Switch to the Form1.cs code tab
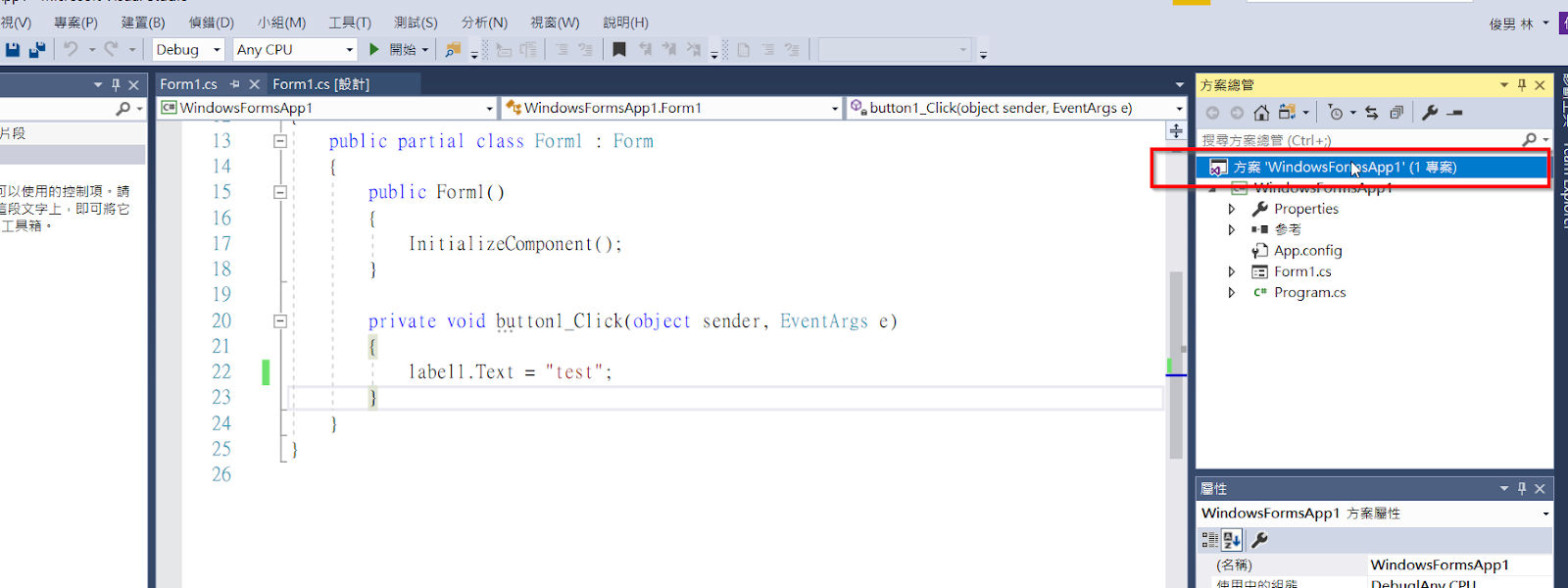 coord(189,84)
